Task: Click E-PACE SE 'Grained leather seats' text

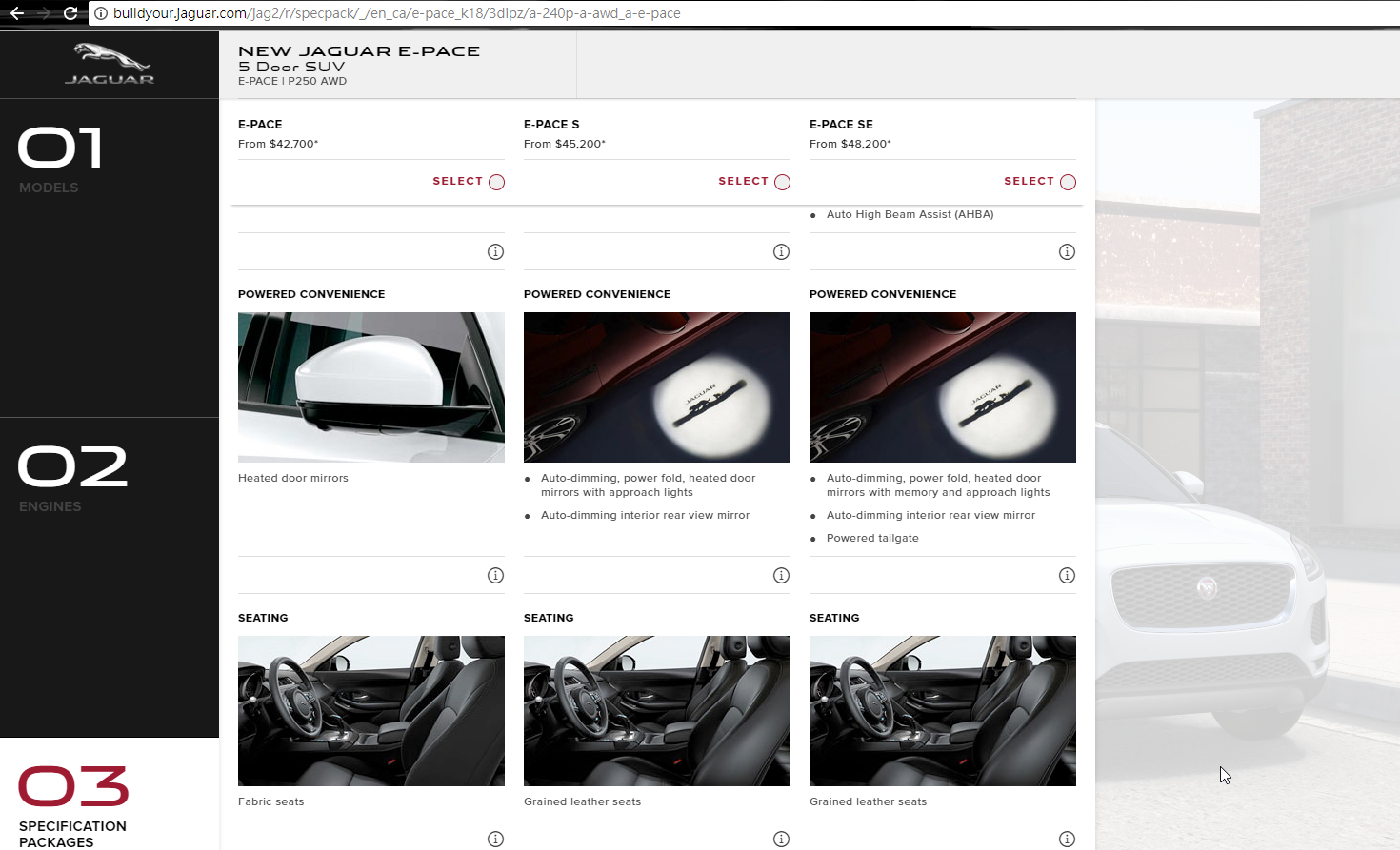Action: (x=868, y=801)
